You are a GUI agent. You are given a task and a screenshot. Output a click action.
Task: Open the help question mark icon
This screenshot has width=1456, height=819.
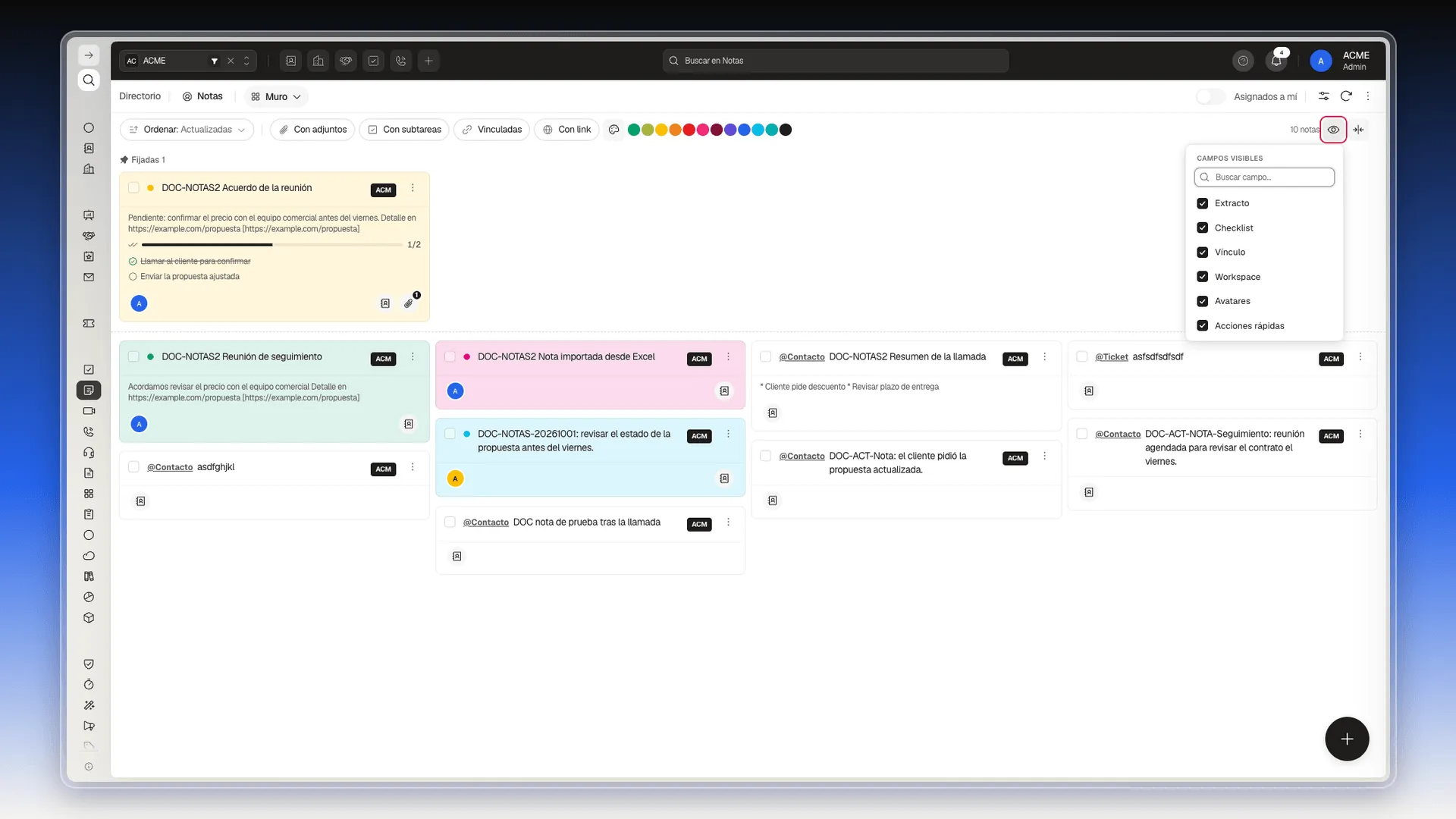pos(1243,61)
